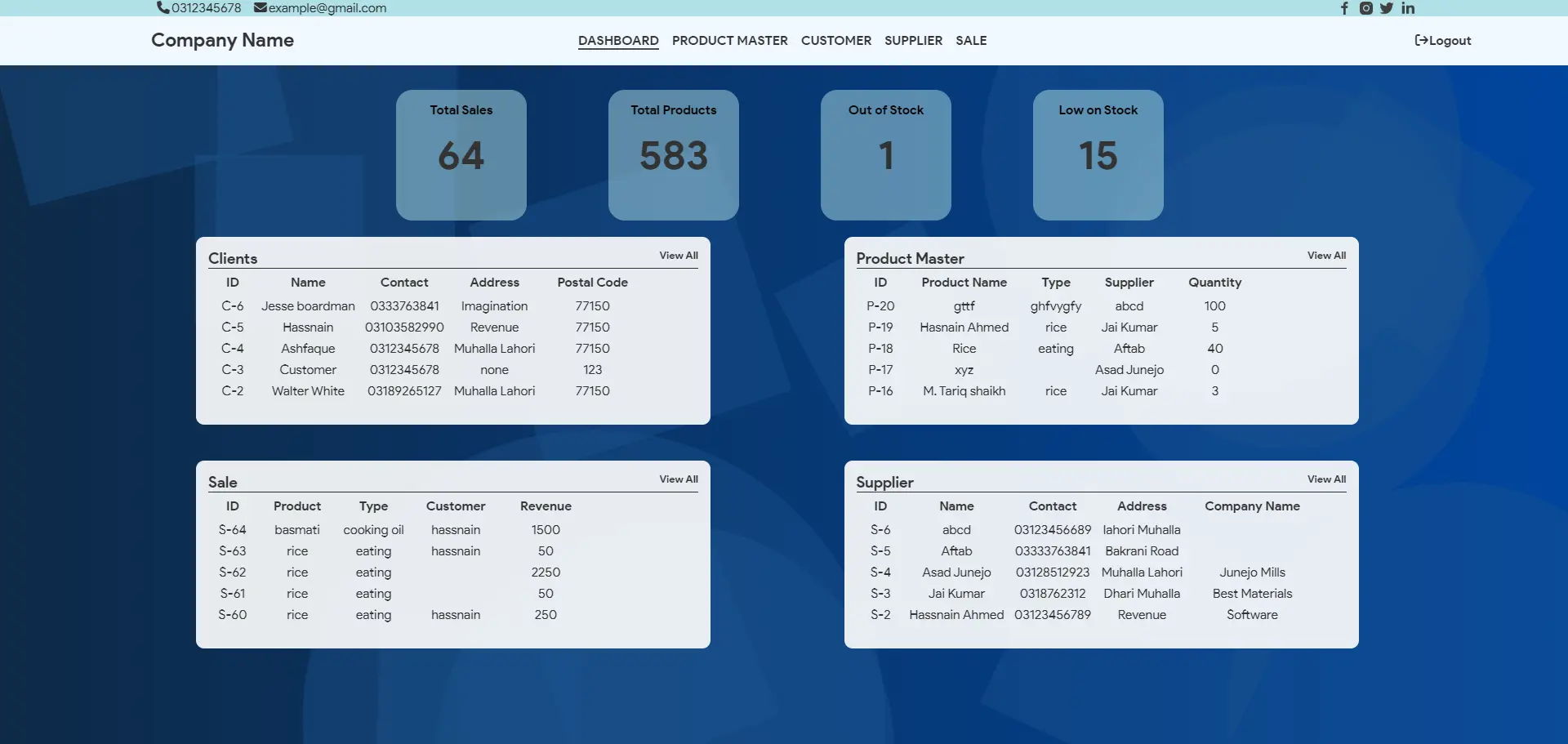
Task: Click client name Walter White
Action: (308, 391)
